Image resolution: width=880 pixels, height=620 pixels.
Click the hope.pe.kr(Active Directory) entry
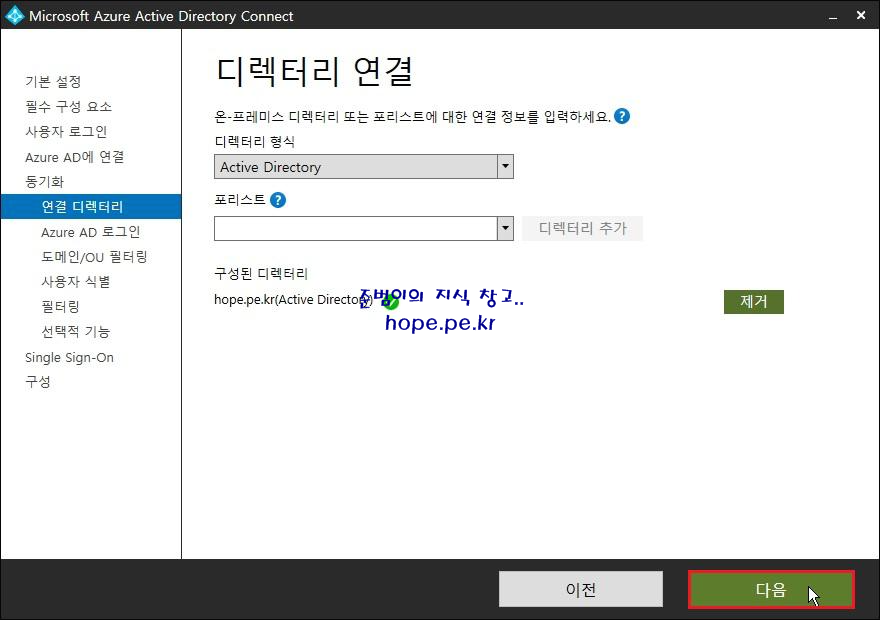(x=293, y=300)
